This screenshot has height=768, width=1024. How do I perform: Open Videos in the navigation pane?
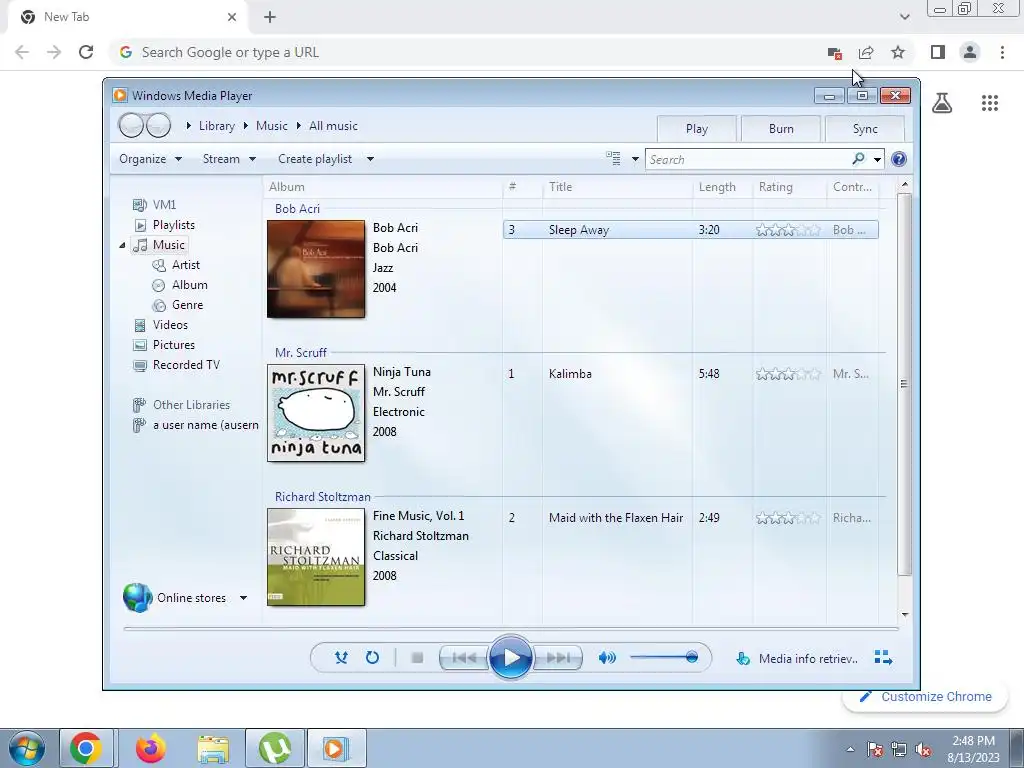[x=170, y=325]
